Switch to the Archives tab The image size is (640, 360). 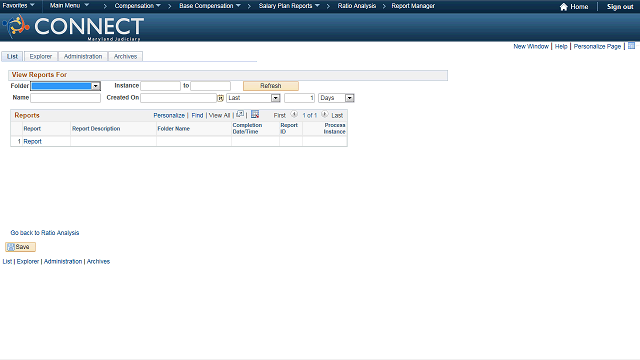125,56
